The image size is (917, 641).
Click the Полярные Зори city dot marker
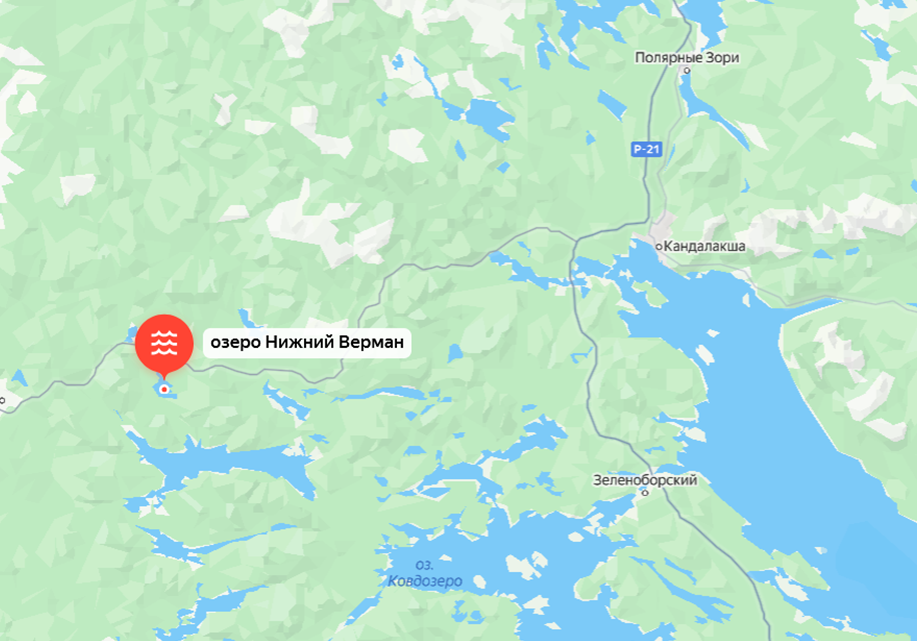coord(687,70)
